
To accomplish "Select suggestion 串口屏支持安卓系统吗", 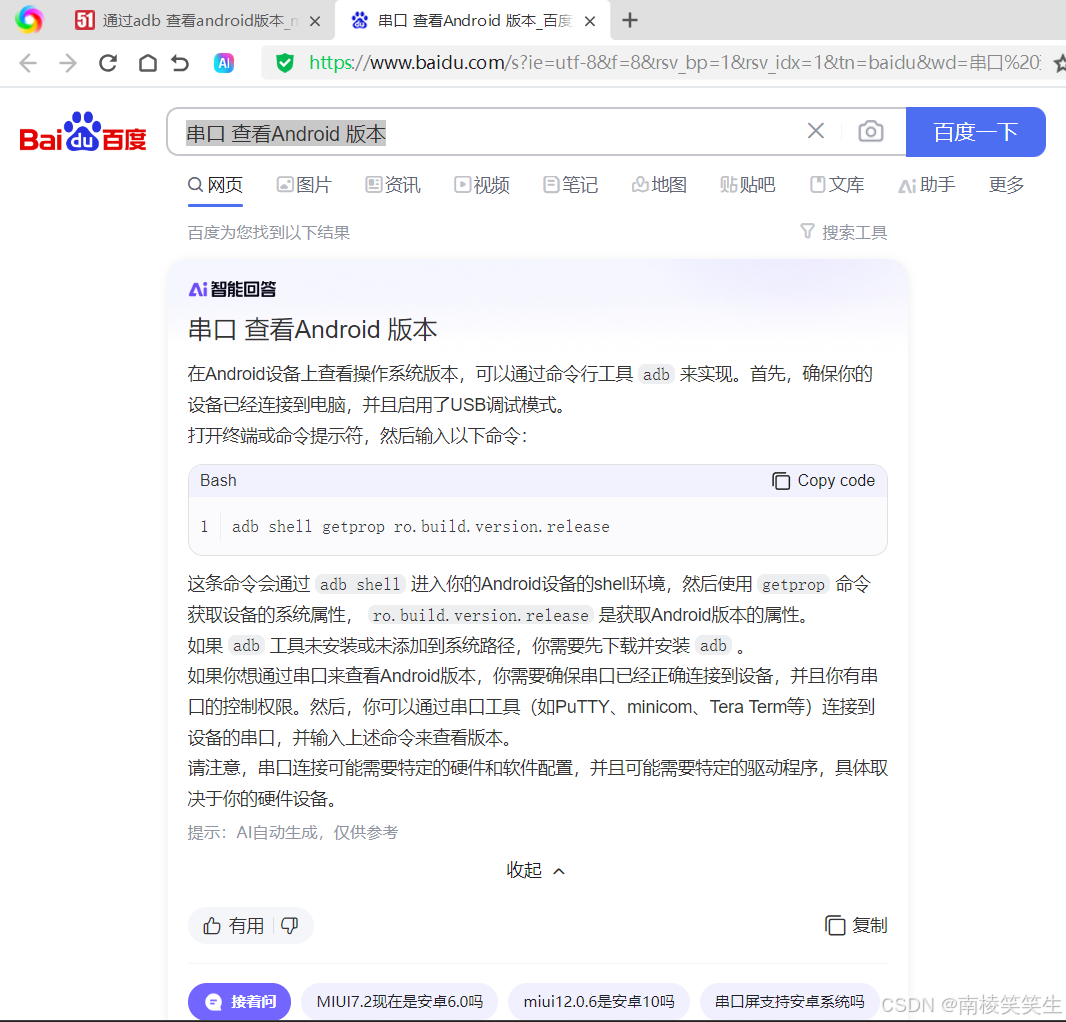I will [x=789, y=1002].
